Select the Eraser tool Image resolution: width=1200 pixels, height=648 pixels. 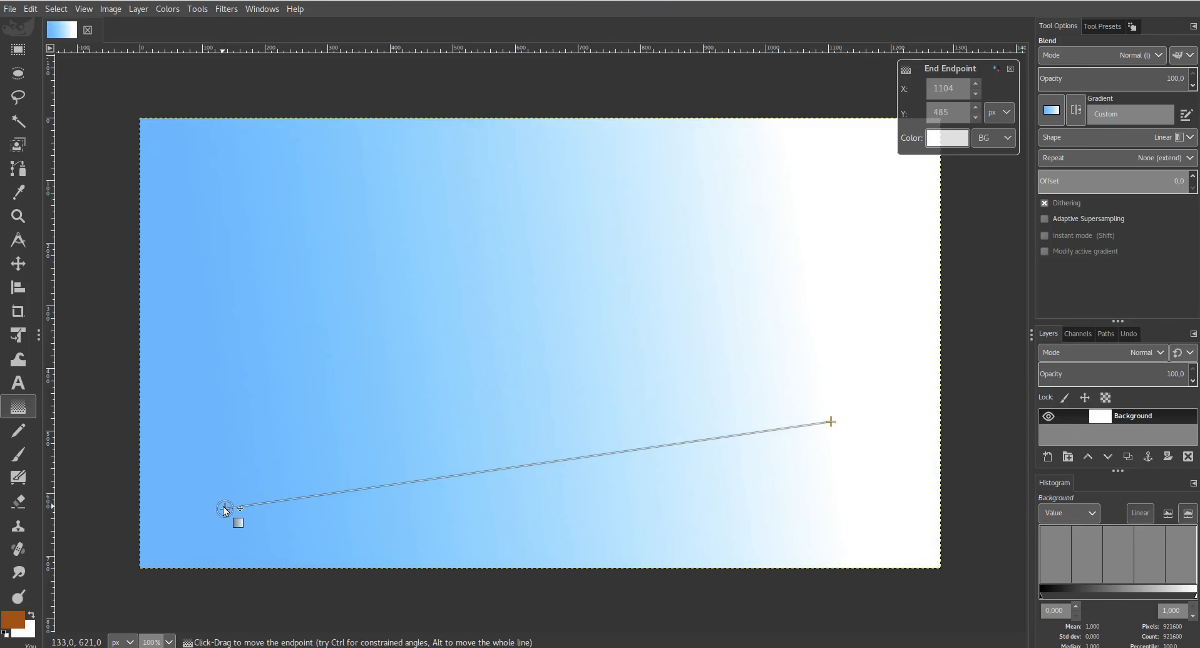tap(18, 501)
